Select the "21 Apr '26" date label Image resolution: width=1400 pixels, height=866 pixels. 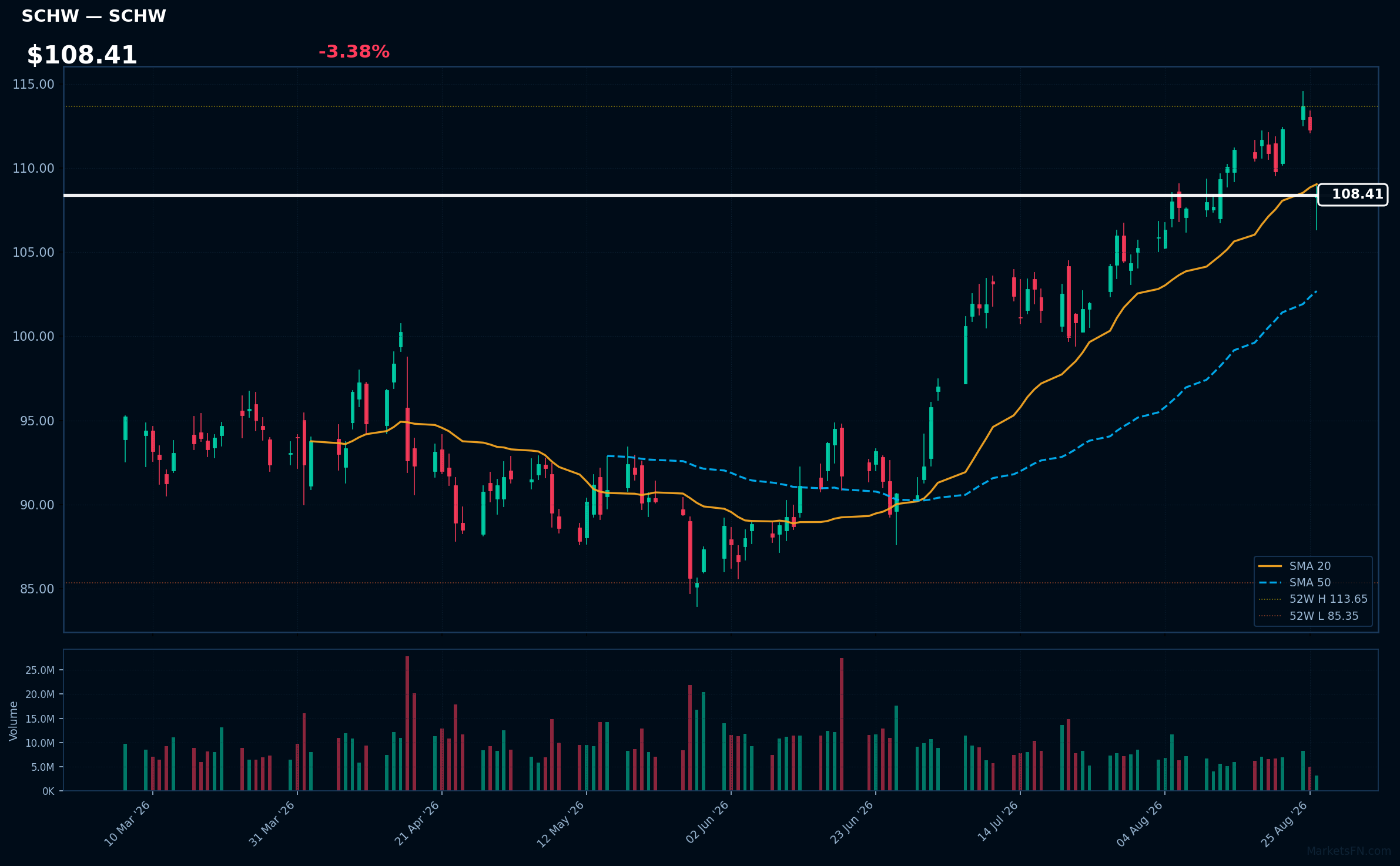[x=417, y=824]
